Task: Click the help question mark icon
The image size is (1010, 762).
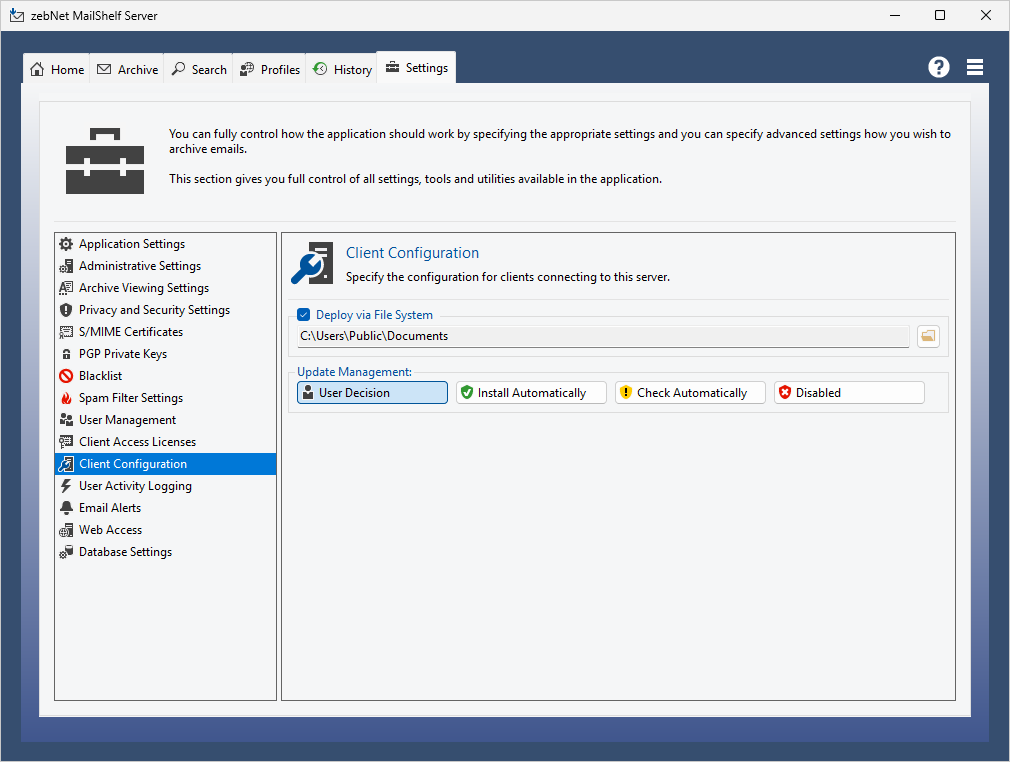Action: click(x=938, y=67)
